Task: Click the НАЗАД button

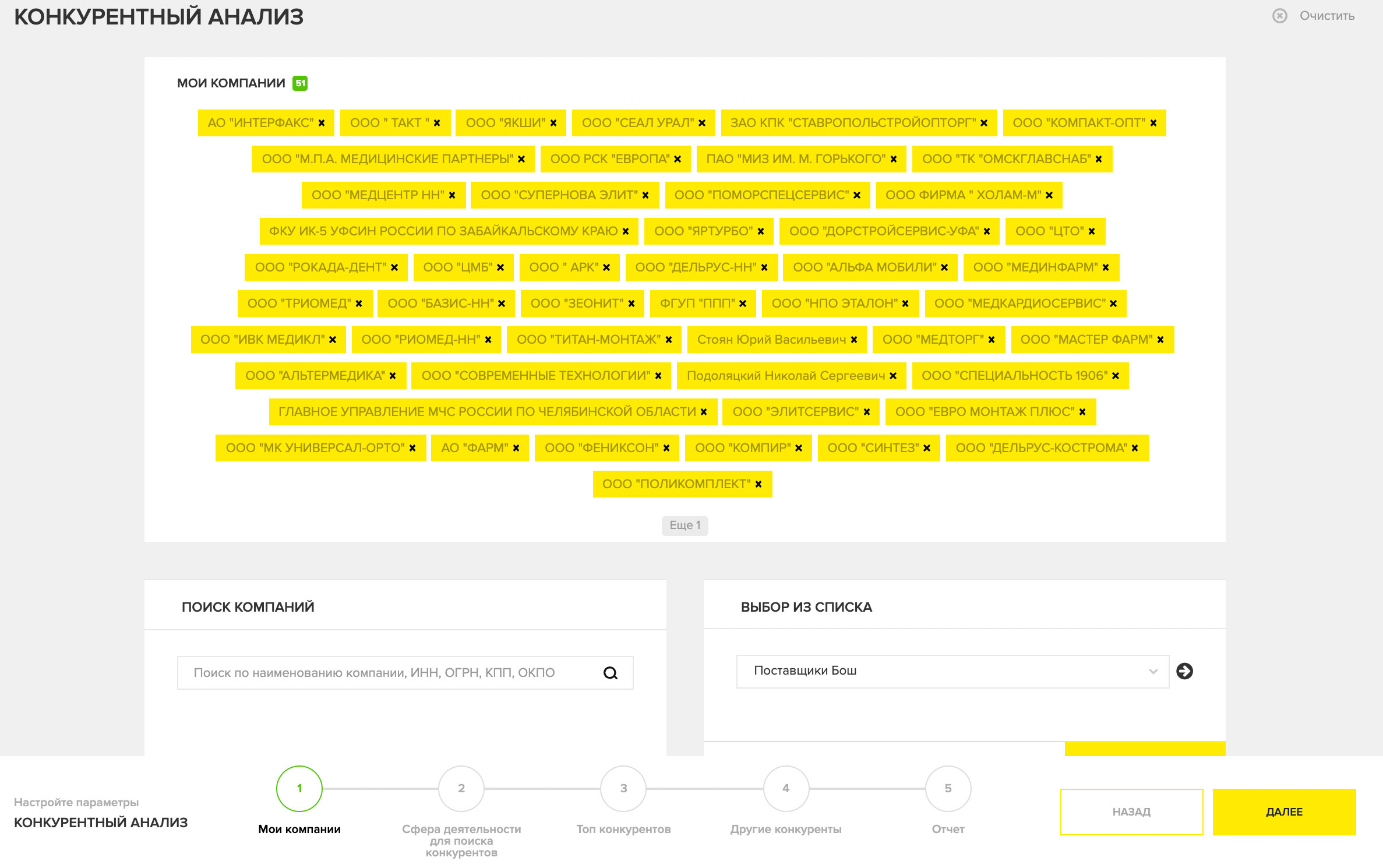Action: click(1131, 812)
